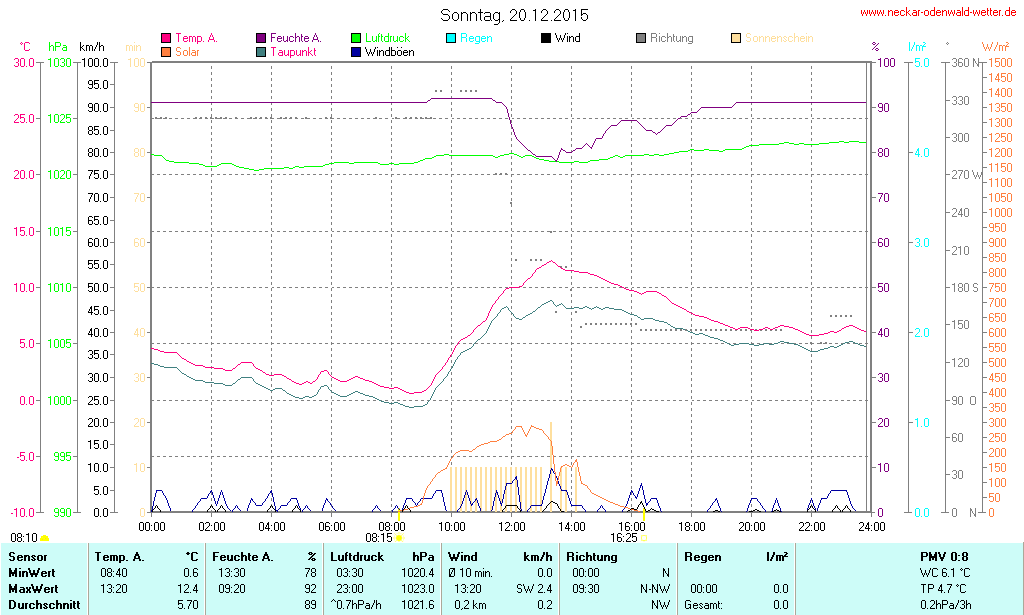Click the teal Taupunkt legend swatch

coord(261,51)
